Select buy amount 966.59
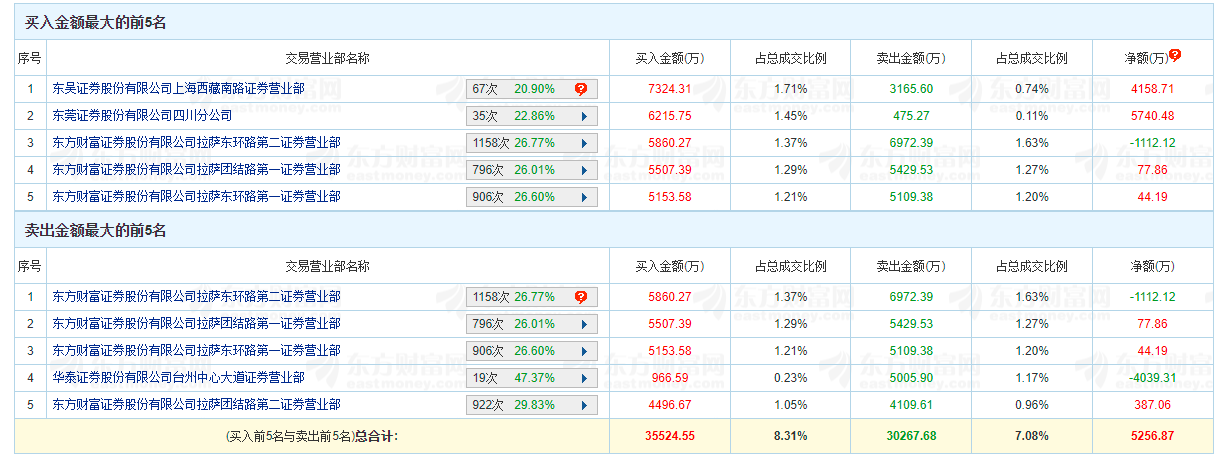1220x457 pixels. (x=670, y=378)
